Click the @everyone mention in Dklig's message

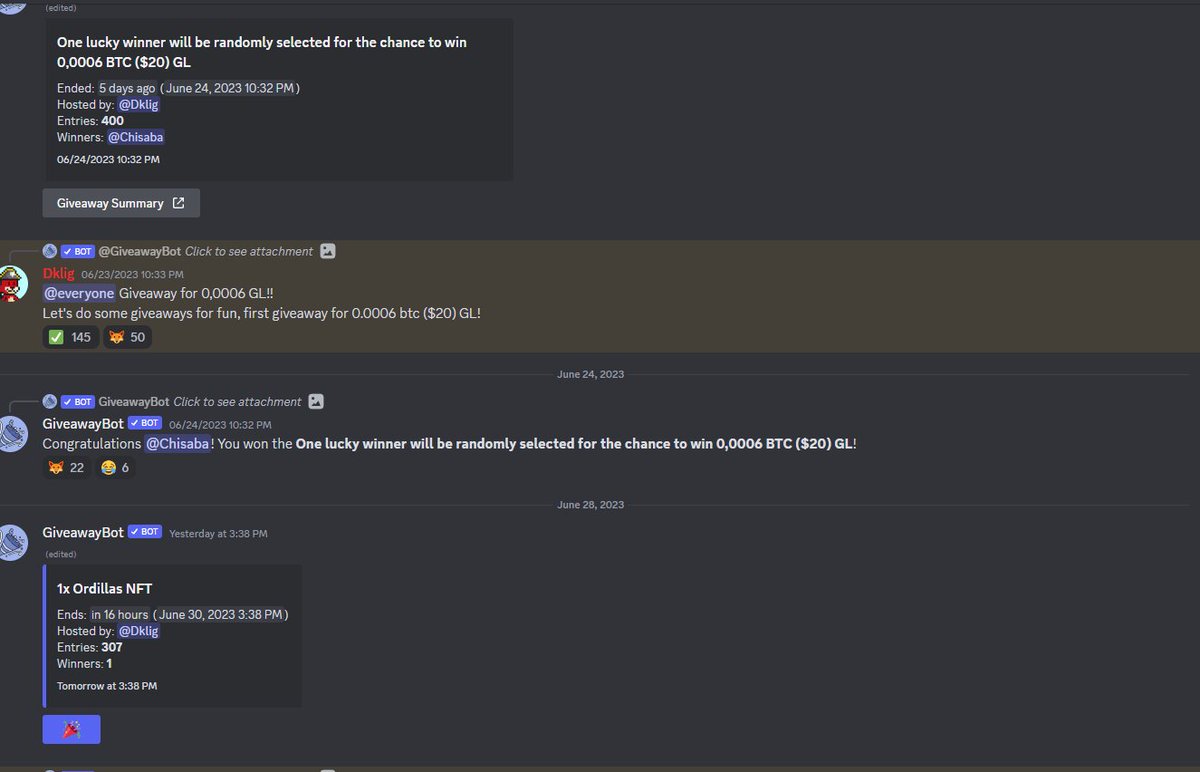click(79, 293)
